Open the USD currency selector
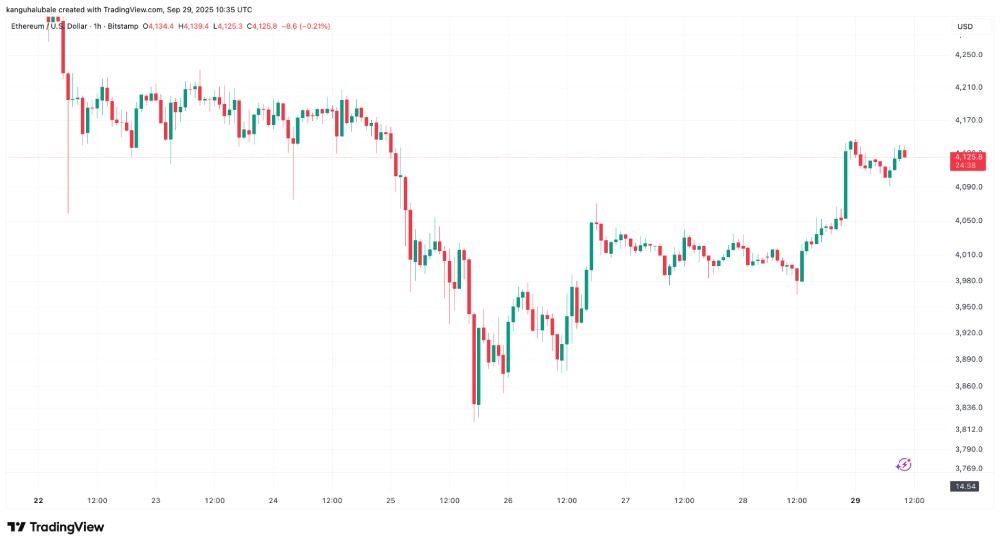The image size is (1000, 545). [964, 26]
